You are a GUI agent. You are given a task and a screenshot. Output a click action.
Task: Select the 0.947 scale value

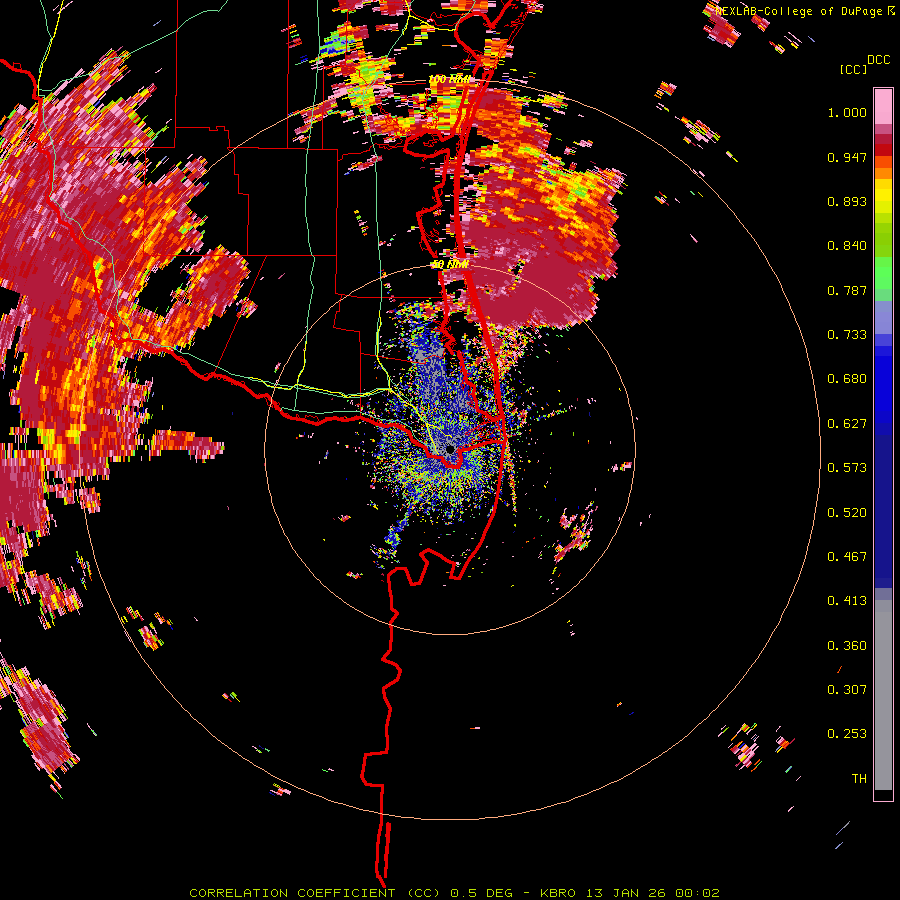click(847, 157)
